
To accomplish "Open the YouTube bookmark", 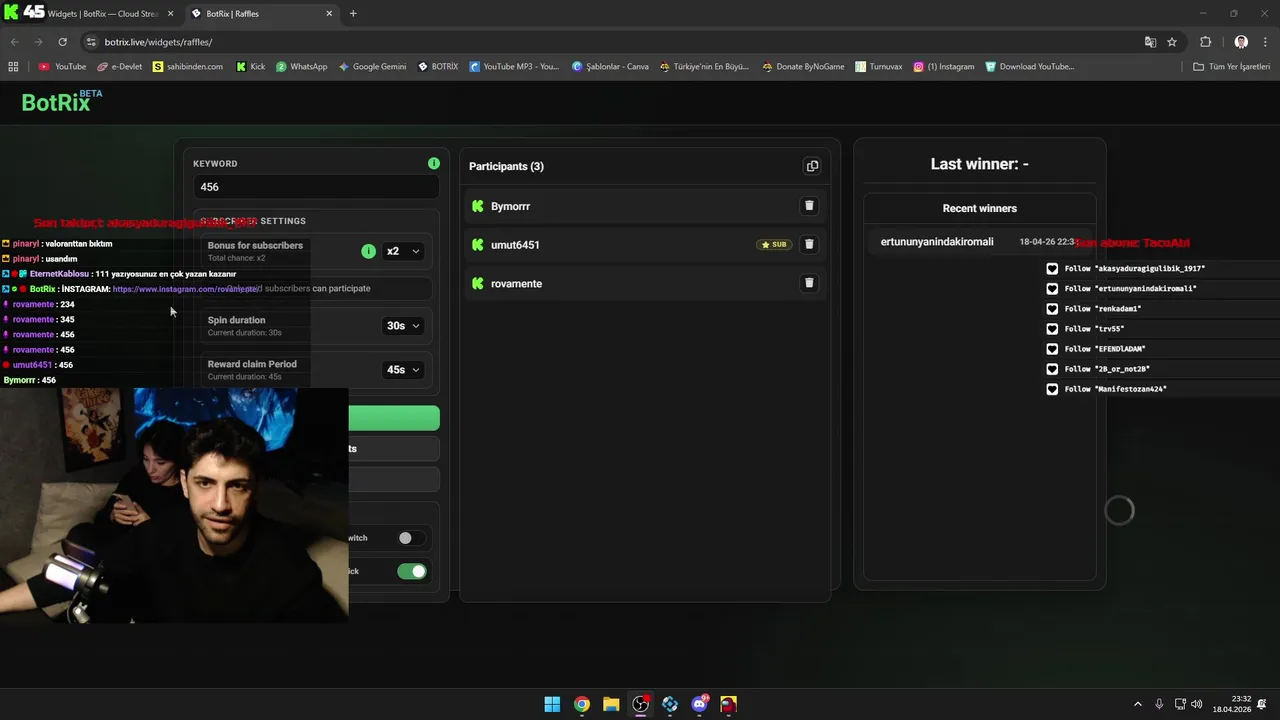I will [x=62, y=67].
